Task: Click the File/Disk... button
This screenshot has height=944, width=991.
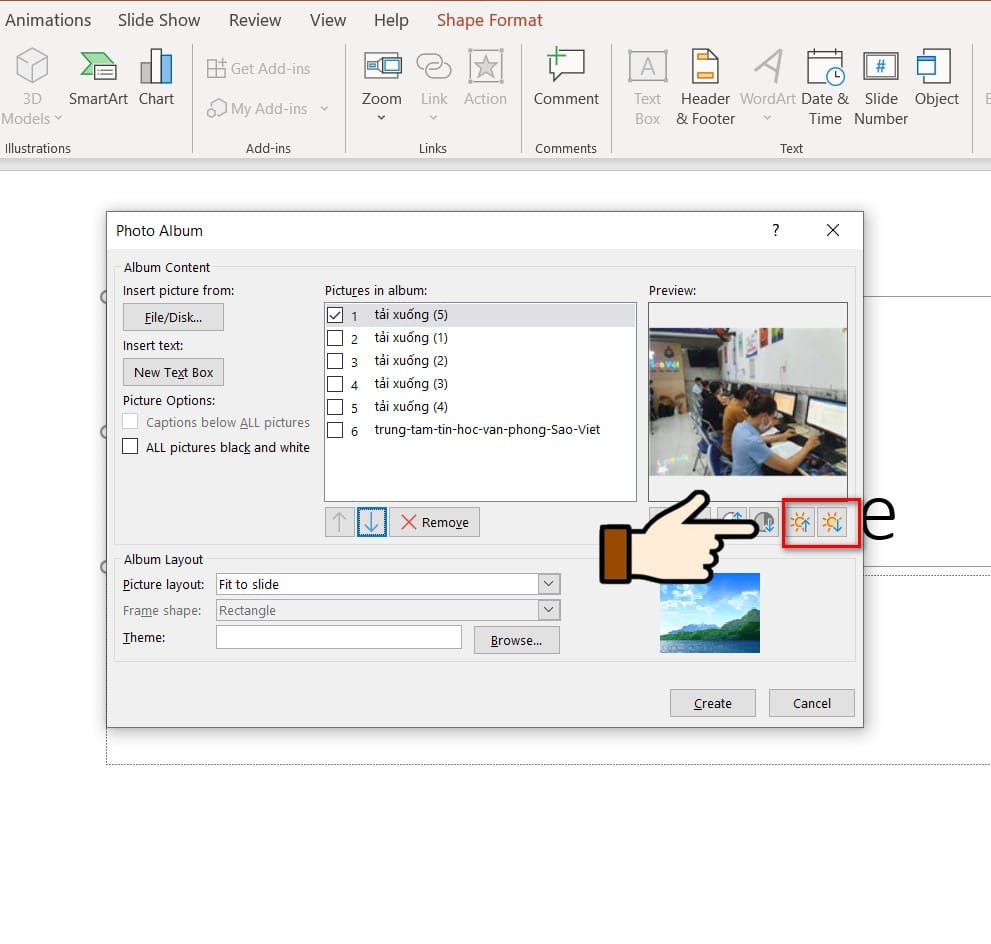Action: [x=173, y=317]
